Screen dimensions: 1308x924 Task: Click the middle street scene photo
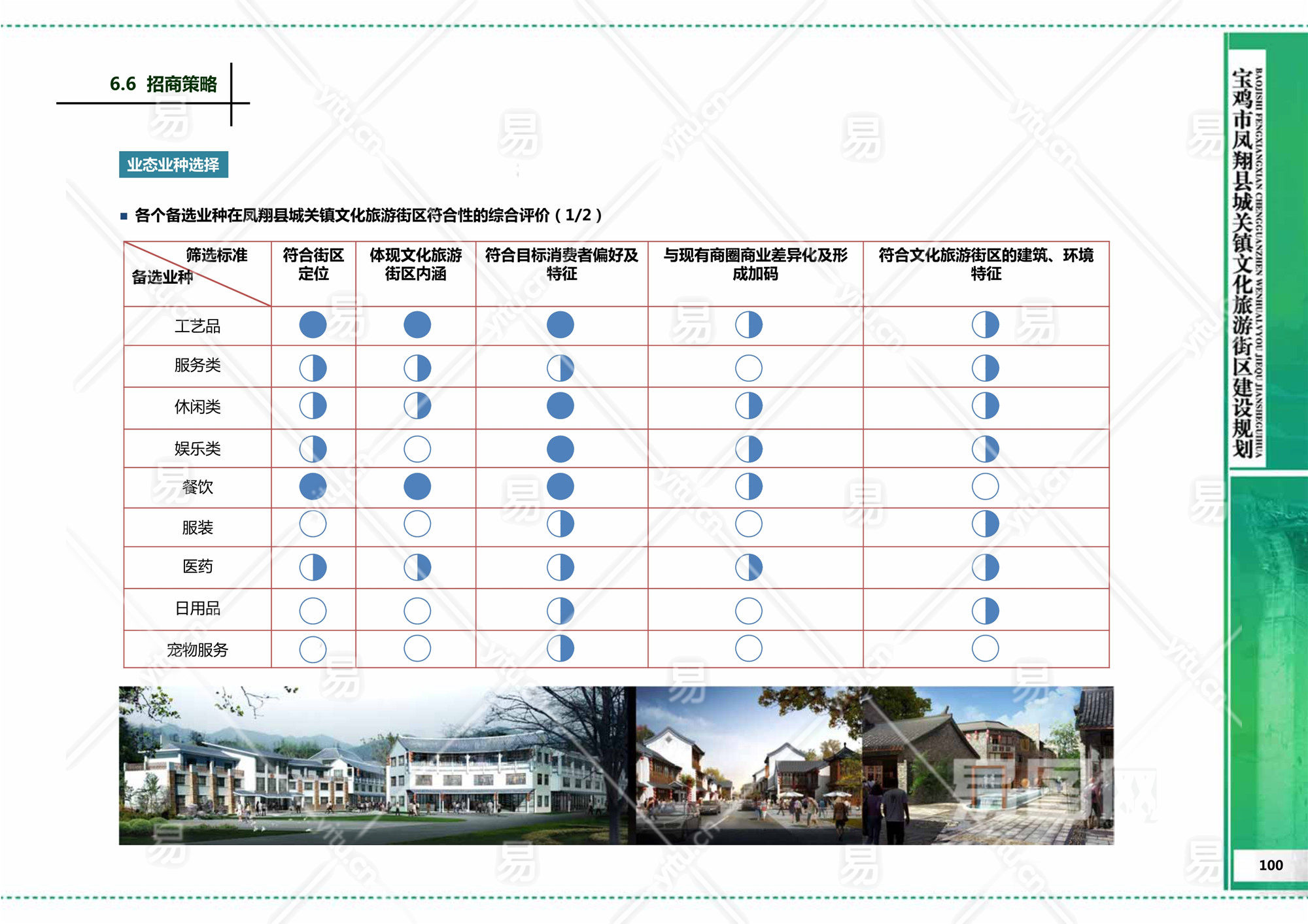tap(748, 765)
